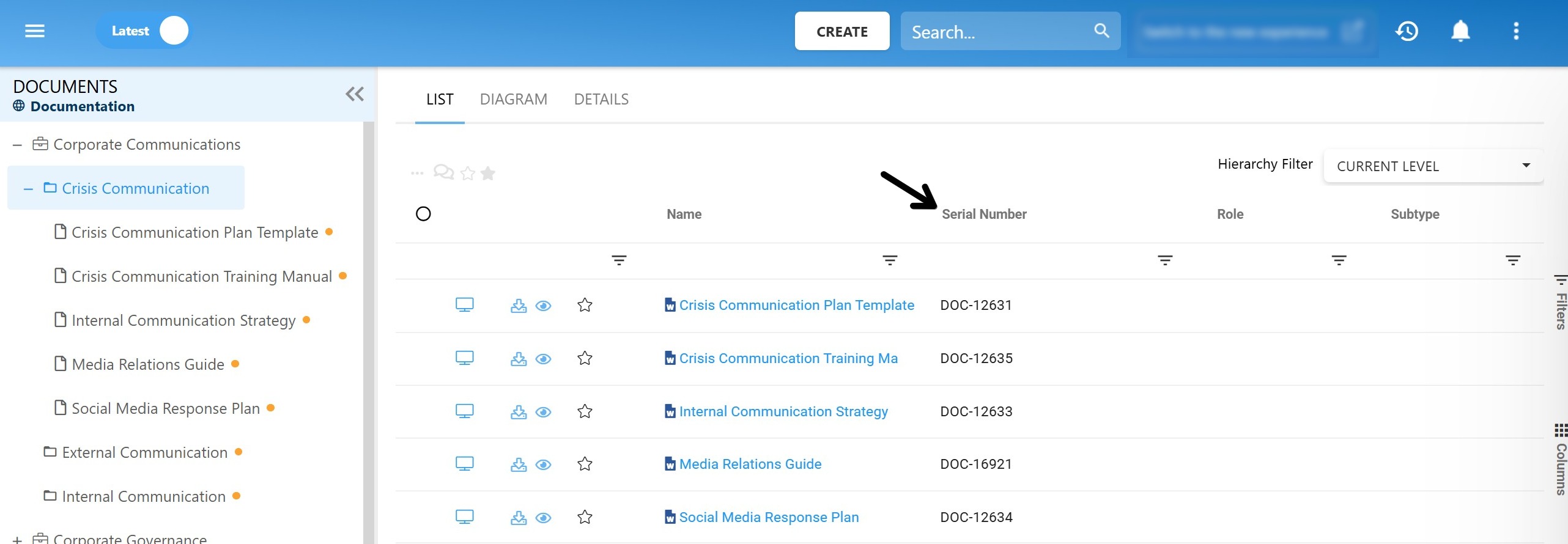The width and height of the screenshot is (1568, 544).
Task: Open the hamburger navigation menu
Action: (x=35, y=31)
